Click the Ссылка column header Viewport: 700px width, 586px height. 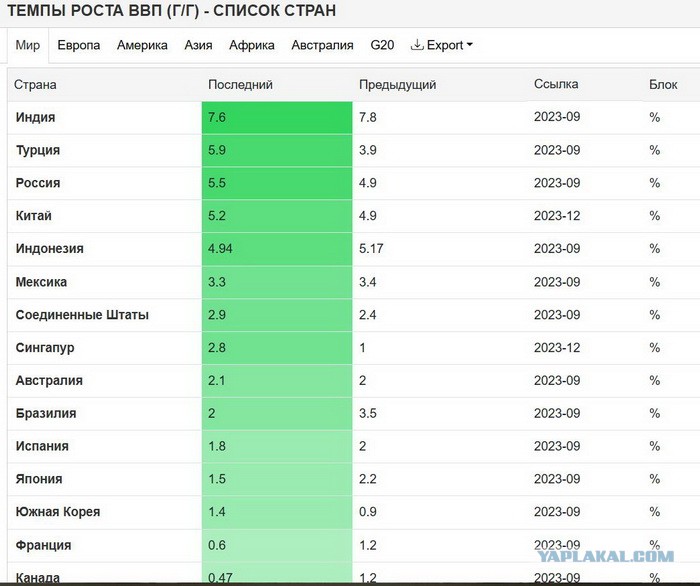[556, 84]
